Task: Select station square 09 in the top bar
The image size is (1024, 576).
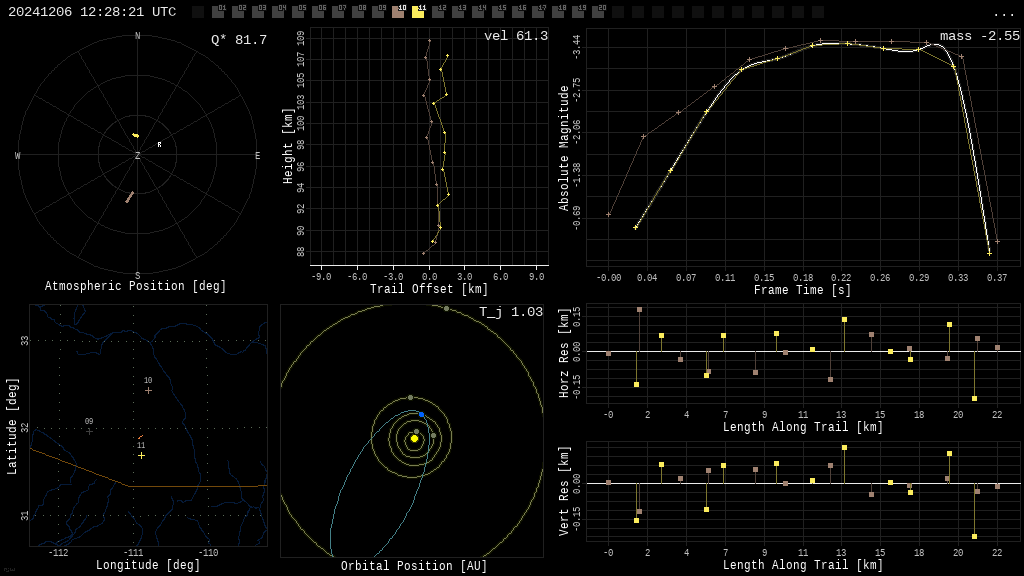Action: tap(378, 12)
